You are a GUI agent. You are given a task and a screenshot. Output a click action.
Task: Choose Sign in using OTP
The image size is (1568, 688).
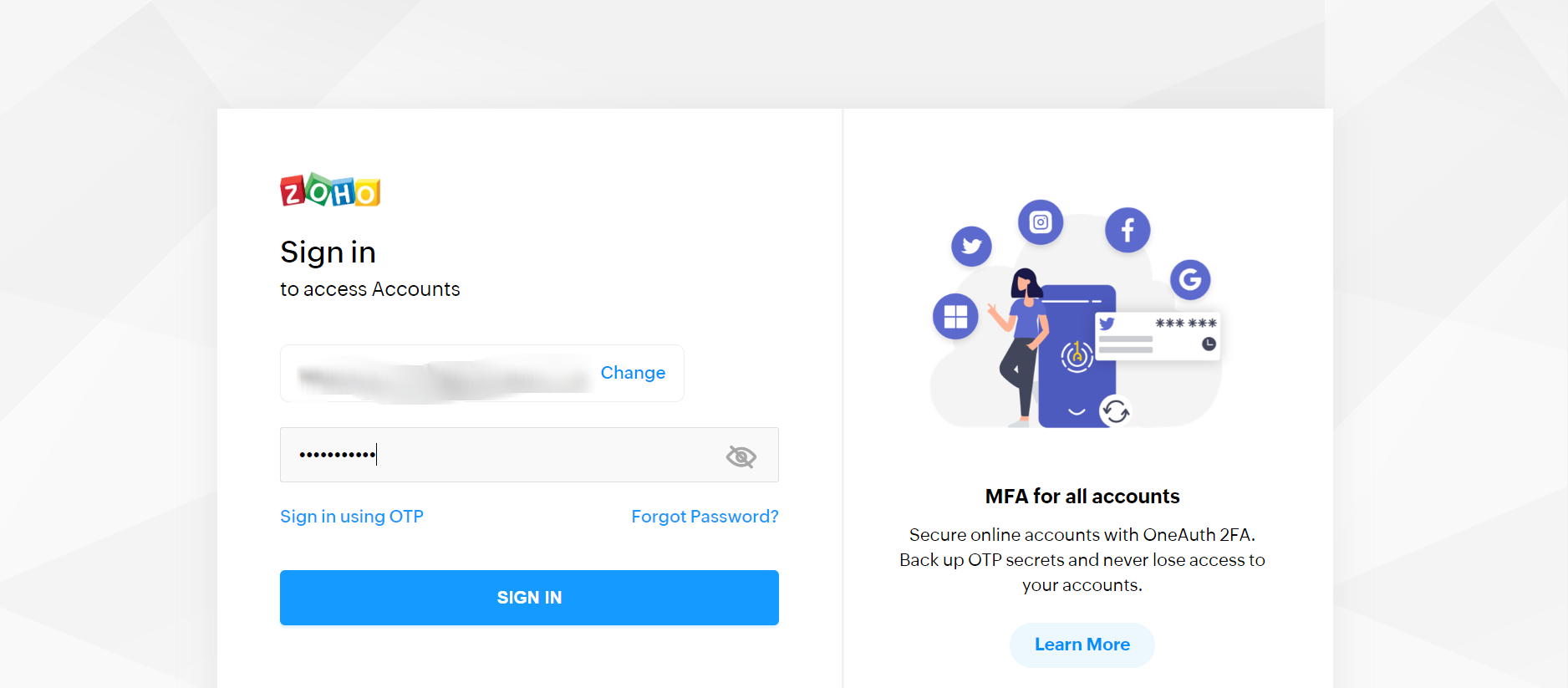pos(352,517)
